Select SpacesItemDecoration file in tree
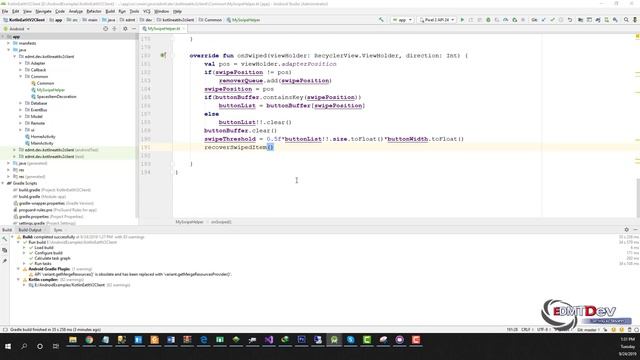This screenshot has height=360, width=640. (x=56, y=96)
